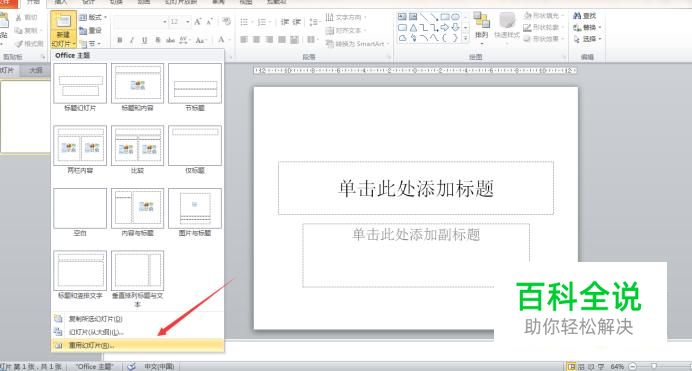The image size is (692, 371).
Task: Click 新建幻灯片 new slide button
Action: point(63,29)
